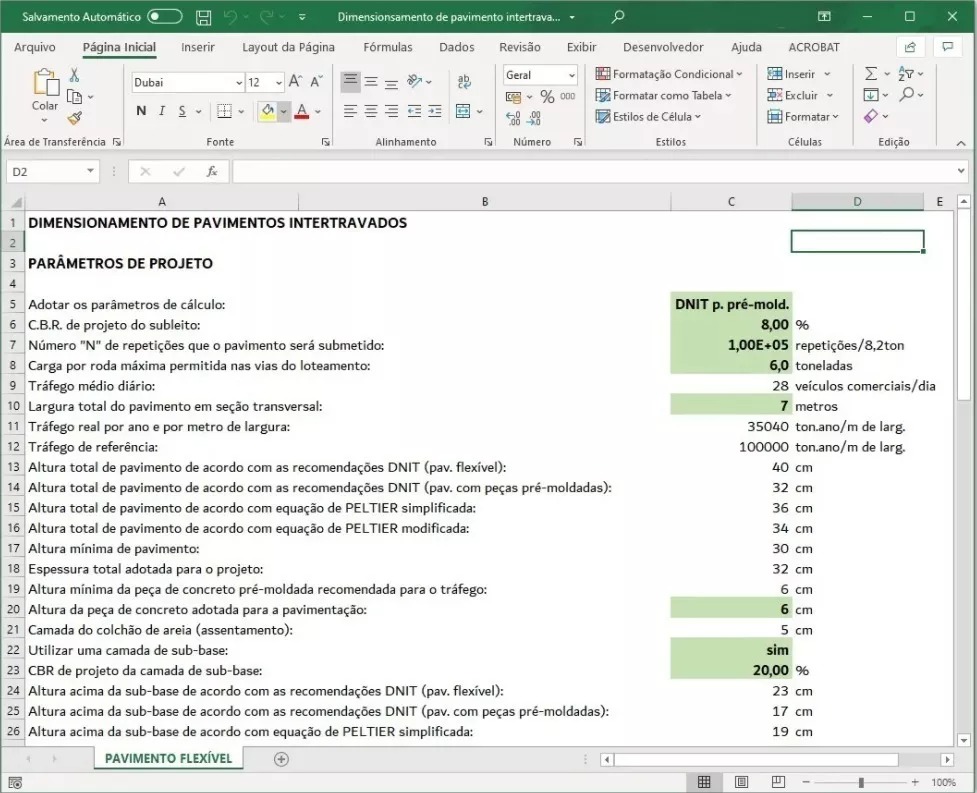Click the AutoSum sigma icon

tap(871, 72)
